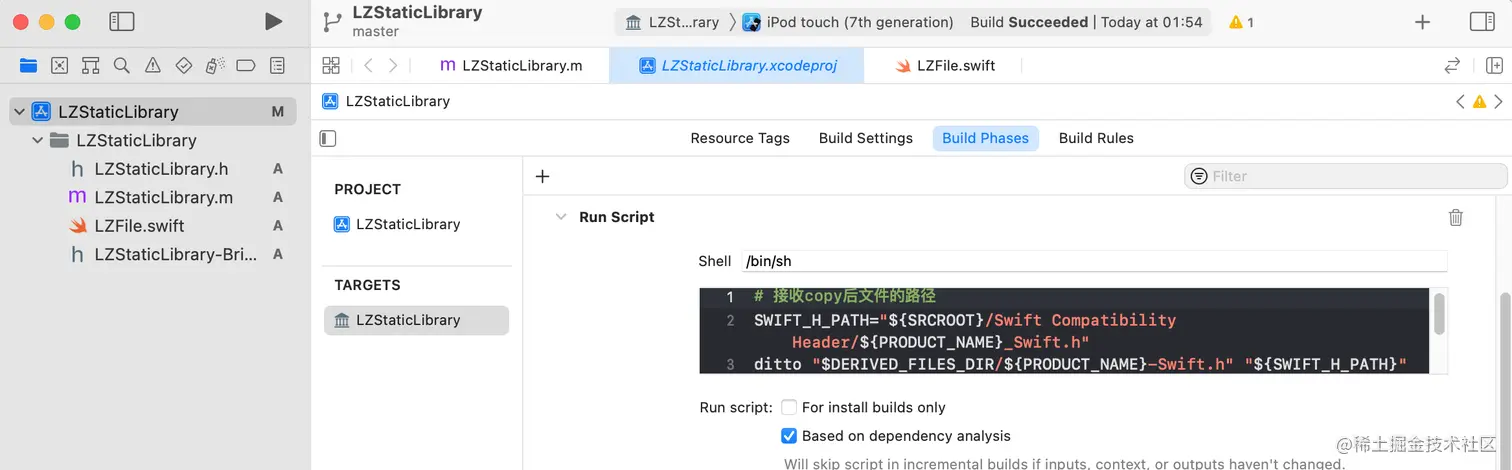
Task: Click the master branch label
Action: pyautogui.click(x=375, y=32)
